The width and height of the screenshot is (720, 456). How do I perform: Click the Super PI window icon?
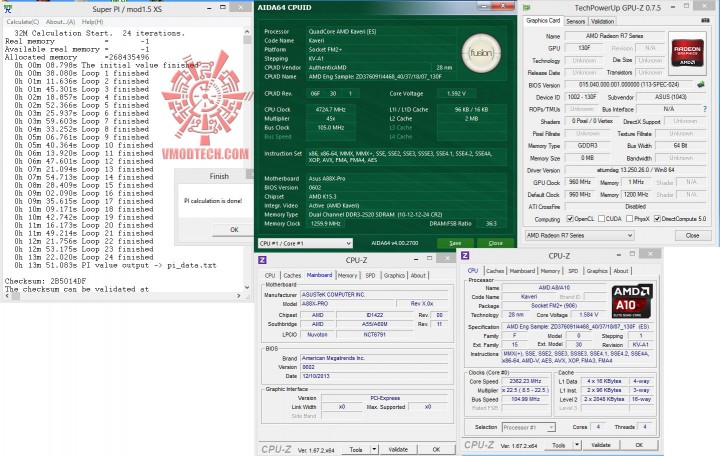tap(8, 8)
